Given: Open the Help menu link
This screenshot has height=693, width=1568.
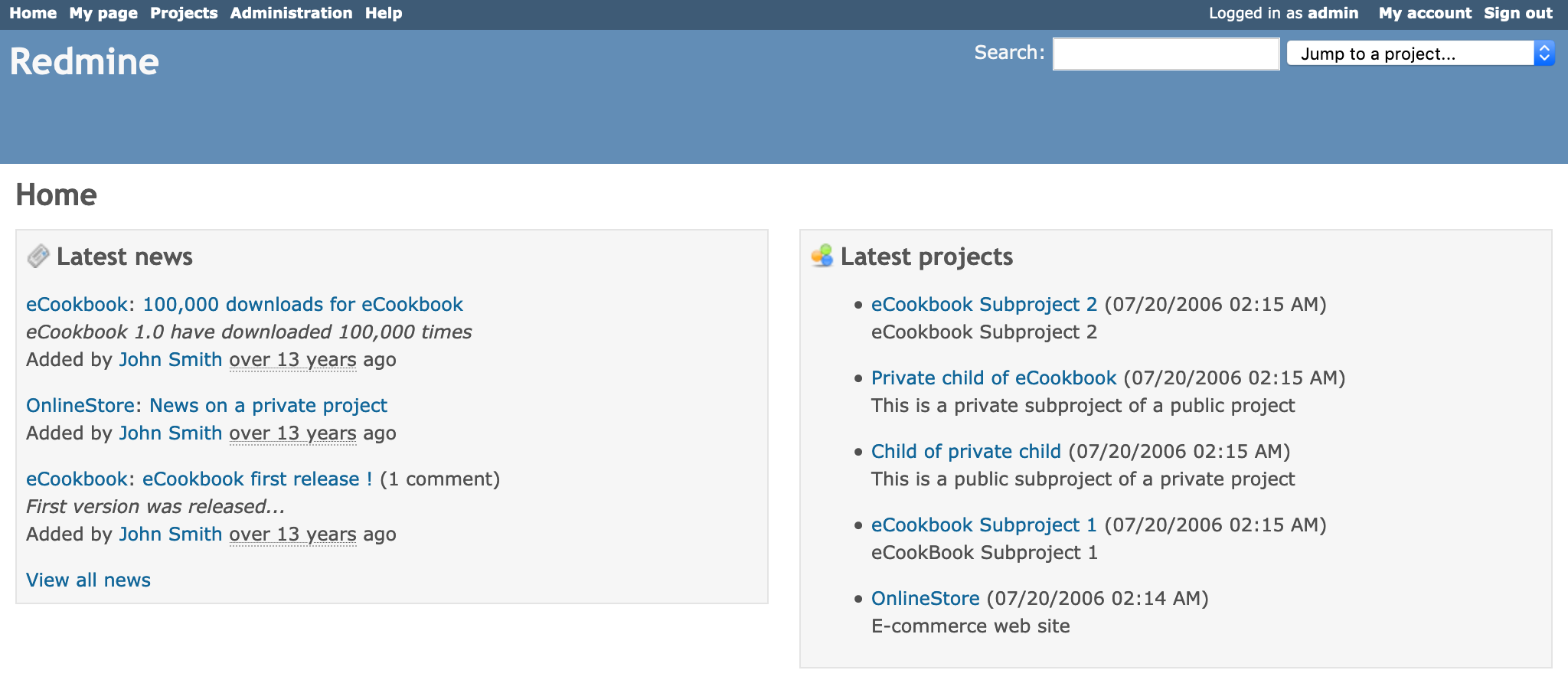Looking at the screenshot, I should 384,13.
